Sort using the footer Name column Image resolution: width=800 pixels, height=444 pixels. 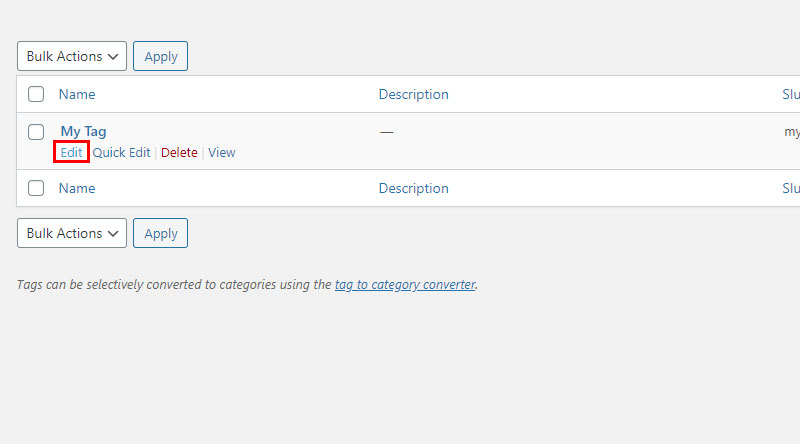point(77,188)
